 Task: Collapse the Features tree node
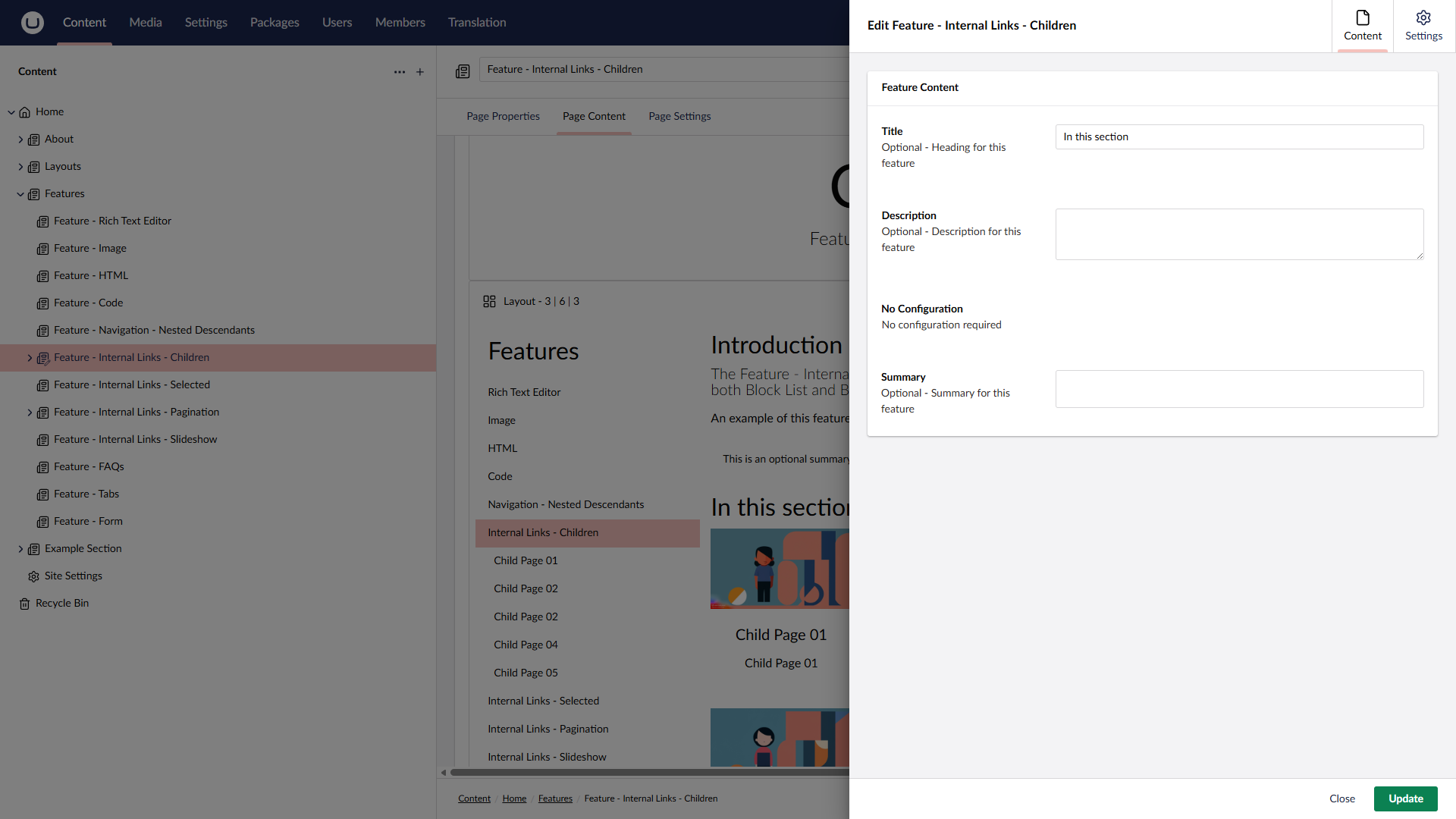click(20, 194)
